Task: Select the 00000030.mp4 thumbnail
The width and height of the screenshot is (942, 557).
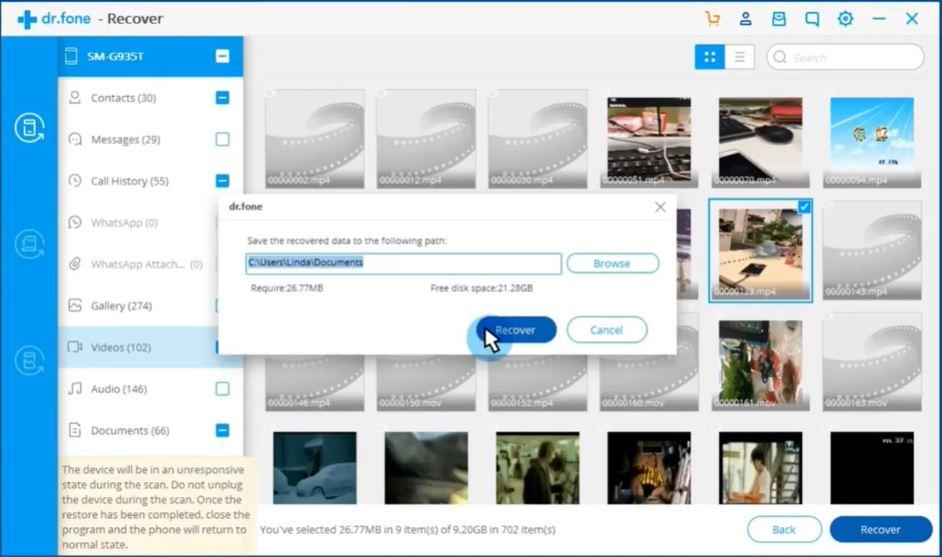Action: coord(538,139)
